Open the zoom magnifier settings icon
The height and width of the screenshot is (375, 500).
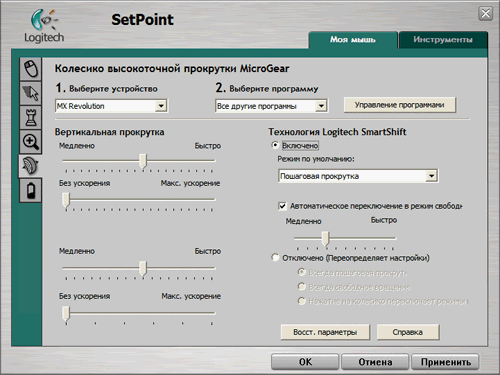(31, 142)
